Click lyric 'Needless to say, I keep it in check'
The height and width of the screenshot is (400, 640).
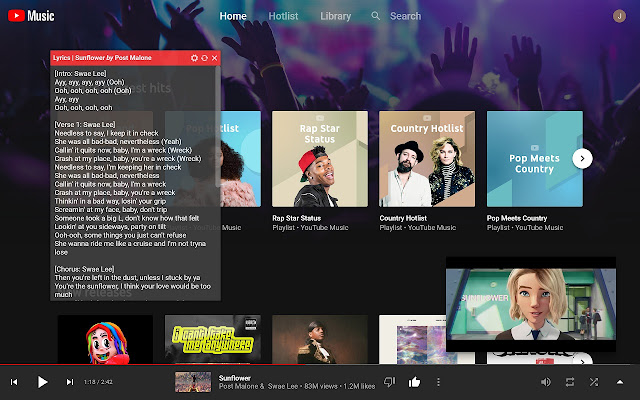107,133
